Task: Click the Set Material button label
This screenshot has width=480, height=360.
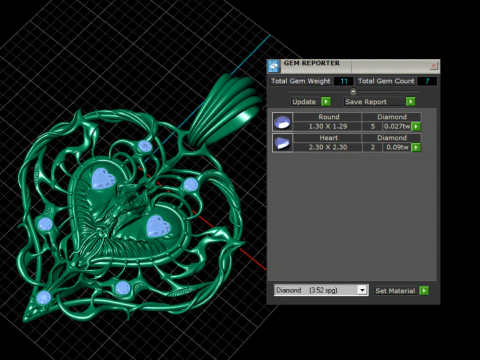Action: 395,291
